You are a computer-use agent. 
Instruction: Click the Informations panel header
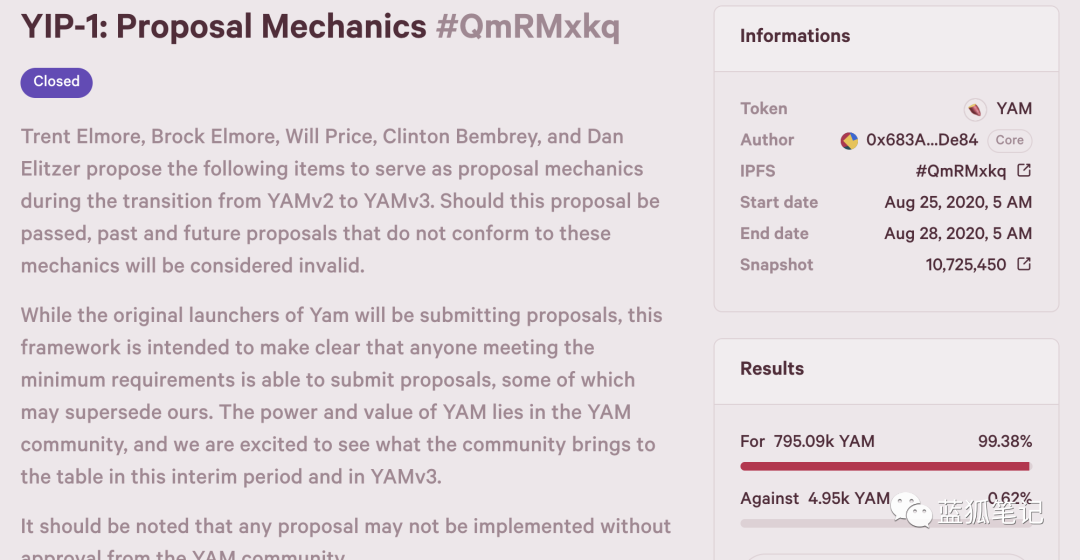coord(795,36)
